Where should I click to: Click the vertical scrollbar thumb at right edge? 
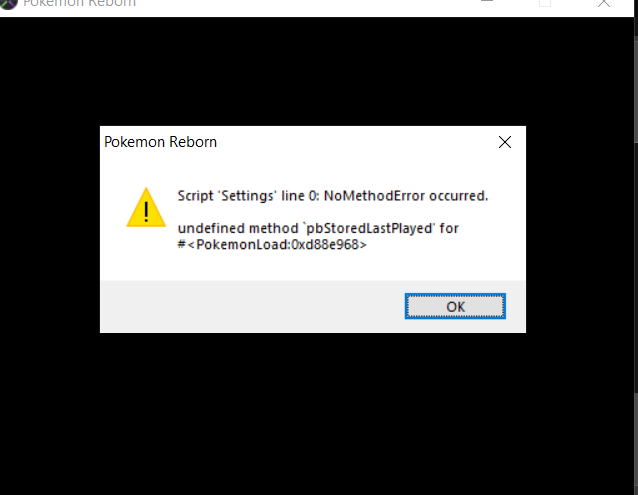pyautogui.click(x=636, y=89)
